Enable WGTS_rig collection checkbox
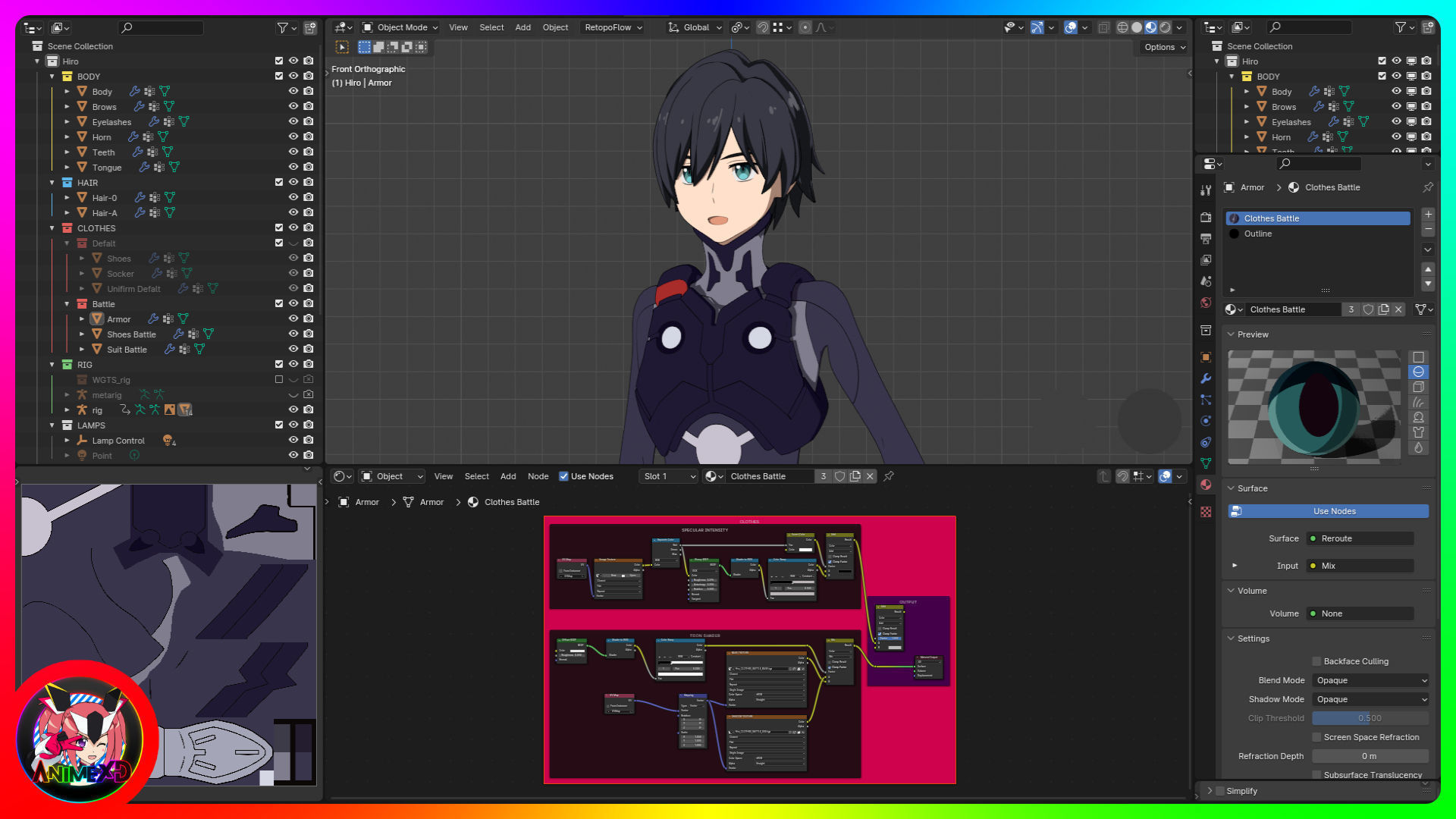 click(x=278, y=379)
